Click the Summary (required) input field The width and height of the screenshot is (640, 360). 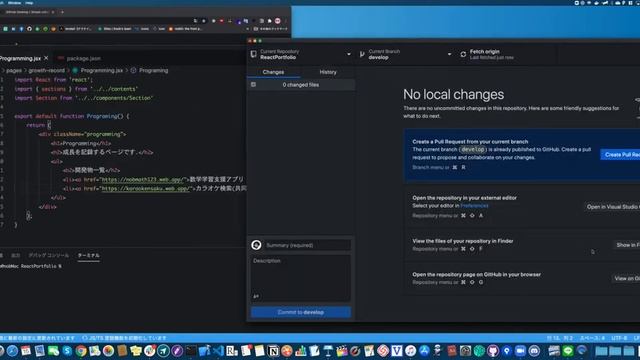coord(308,245)
